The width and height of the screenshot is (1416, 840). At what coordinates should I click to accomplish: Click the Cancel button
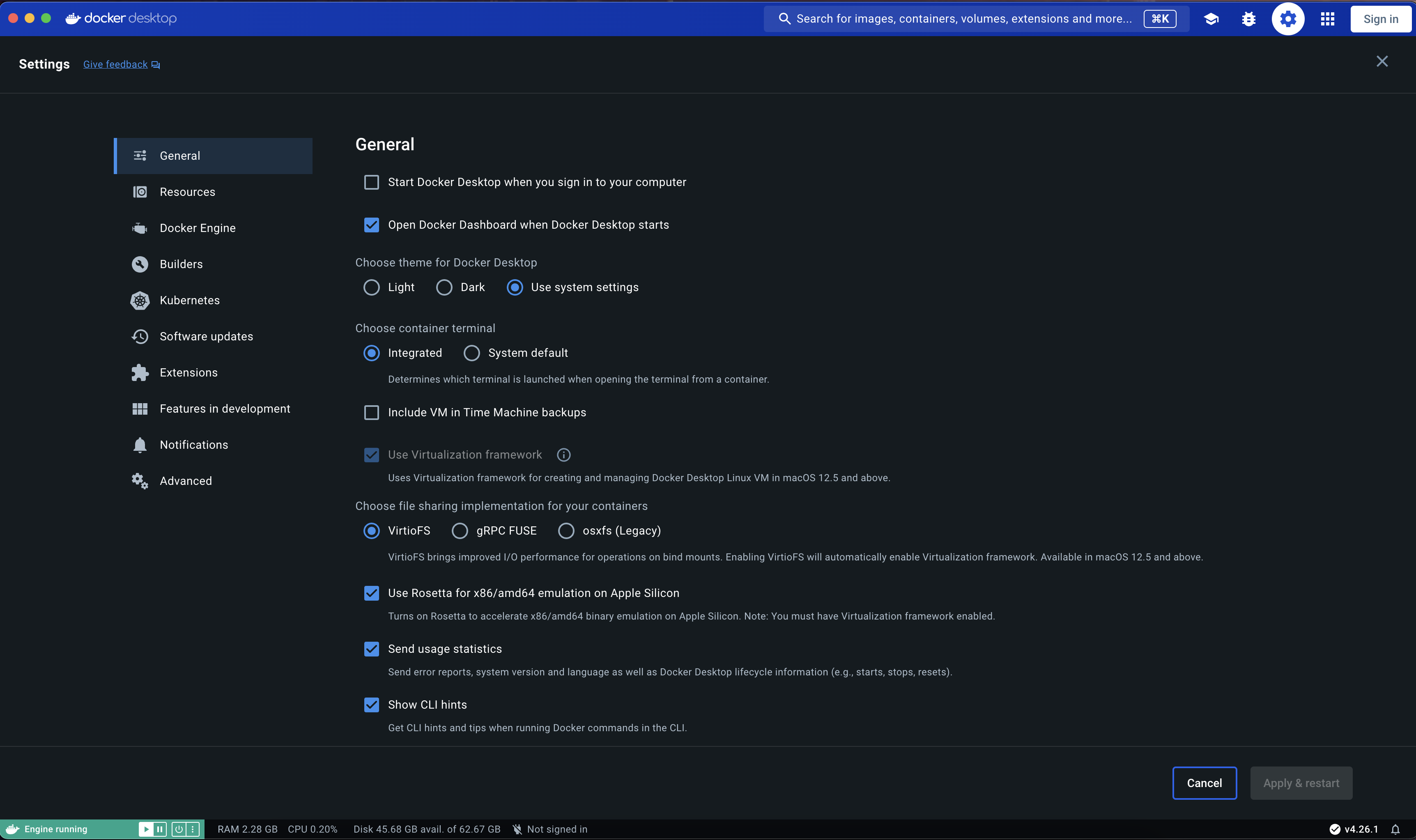(x=1204, y=783)
